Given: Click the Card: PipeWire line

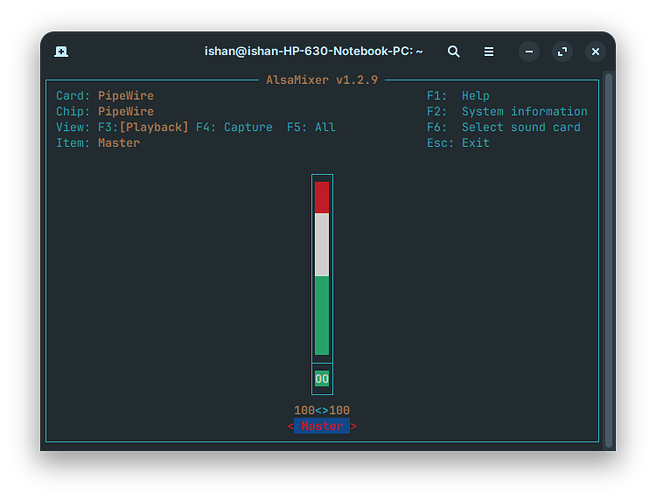Looking at the screenshot, I should tap(105, 96).
